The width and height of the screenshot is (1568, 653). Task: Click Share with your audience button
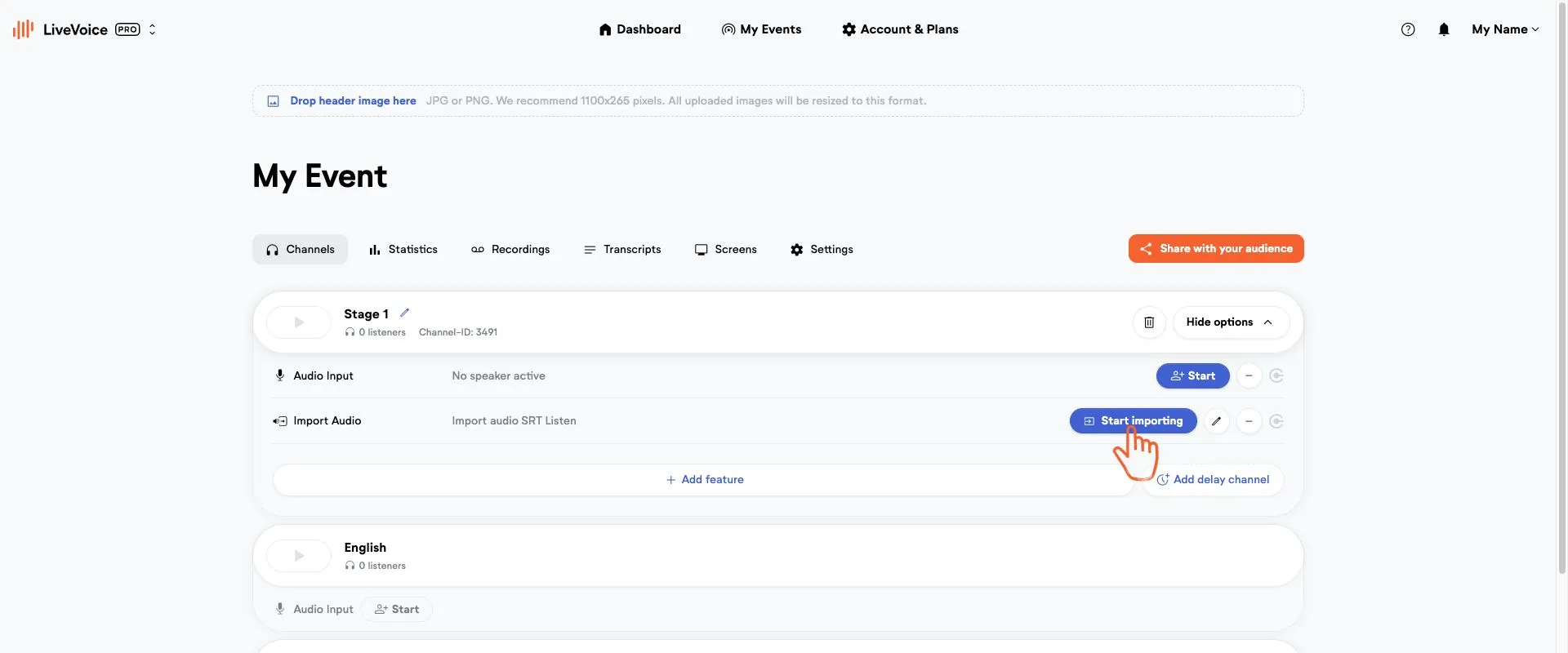click(x=1216, y=249)
